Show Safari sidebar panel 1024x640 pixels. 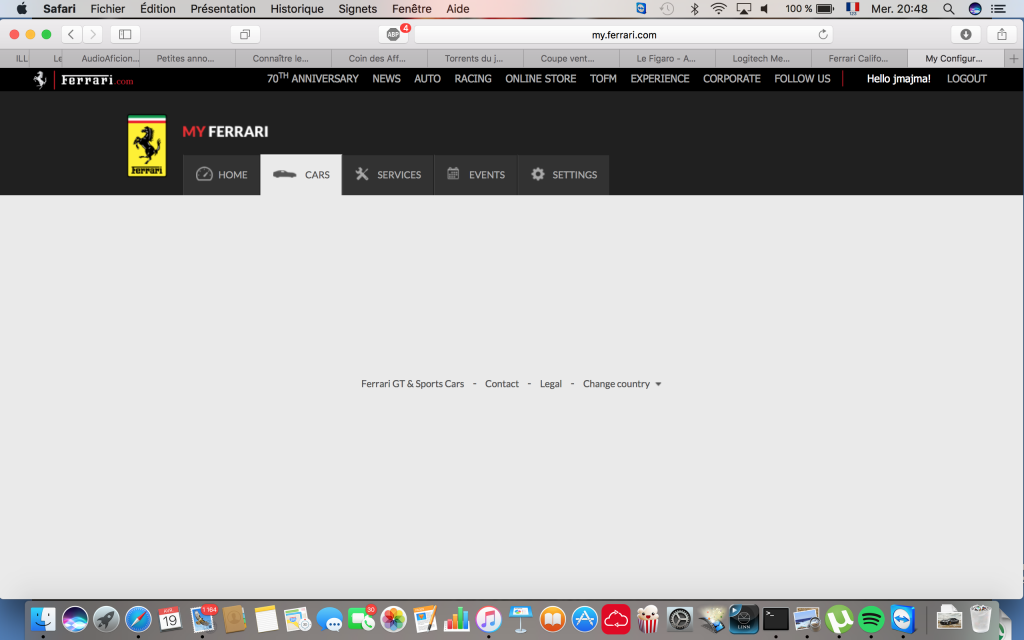point(125,35)
